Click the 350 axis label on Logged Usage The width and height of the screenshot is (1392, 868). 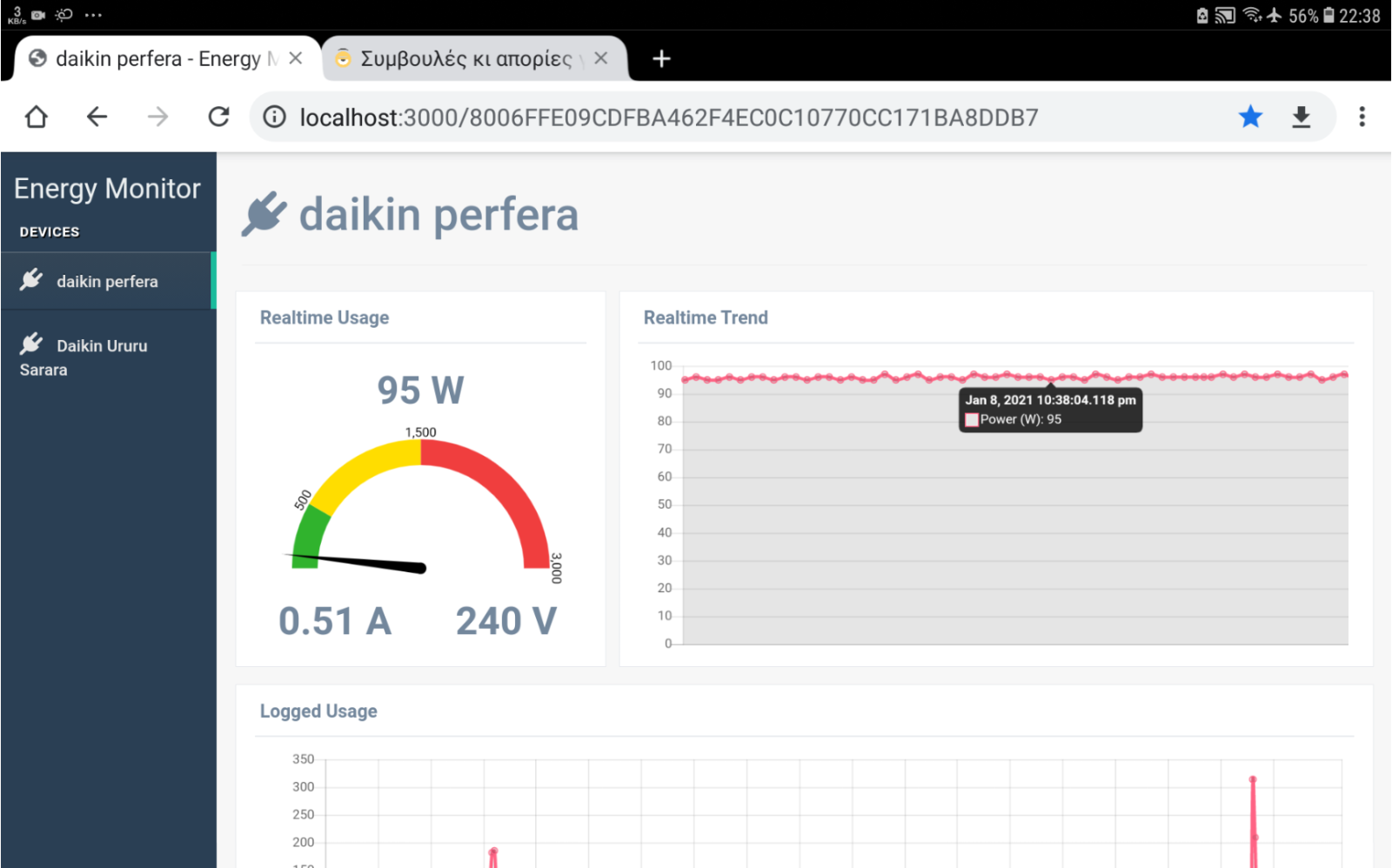coord(303,759)
